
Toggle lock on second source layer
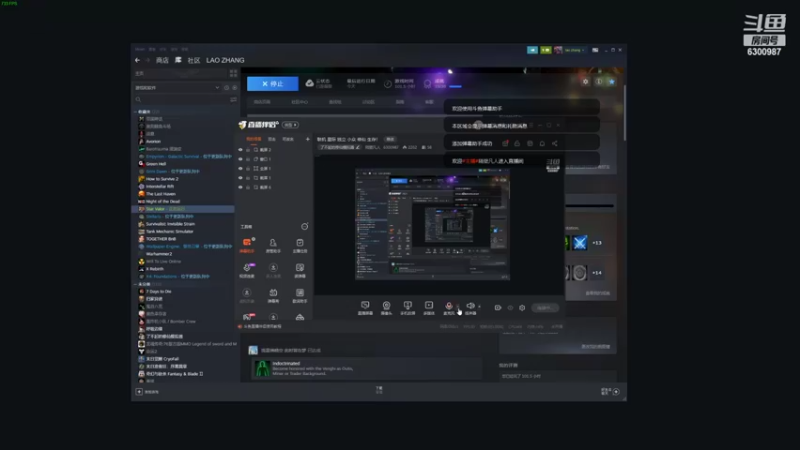click(x=248, y=159)
